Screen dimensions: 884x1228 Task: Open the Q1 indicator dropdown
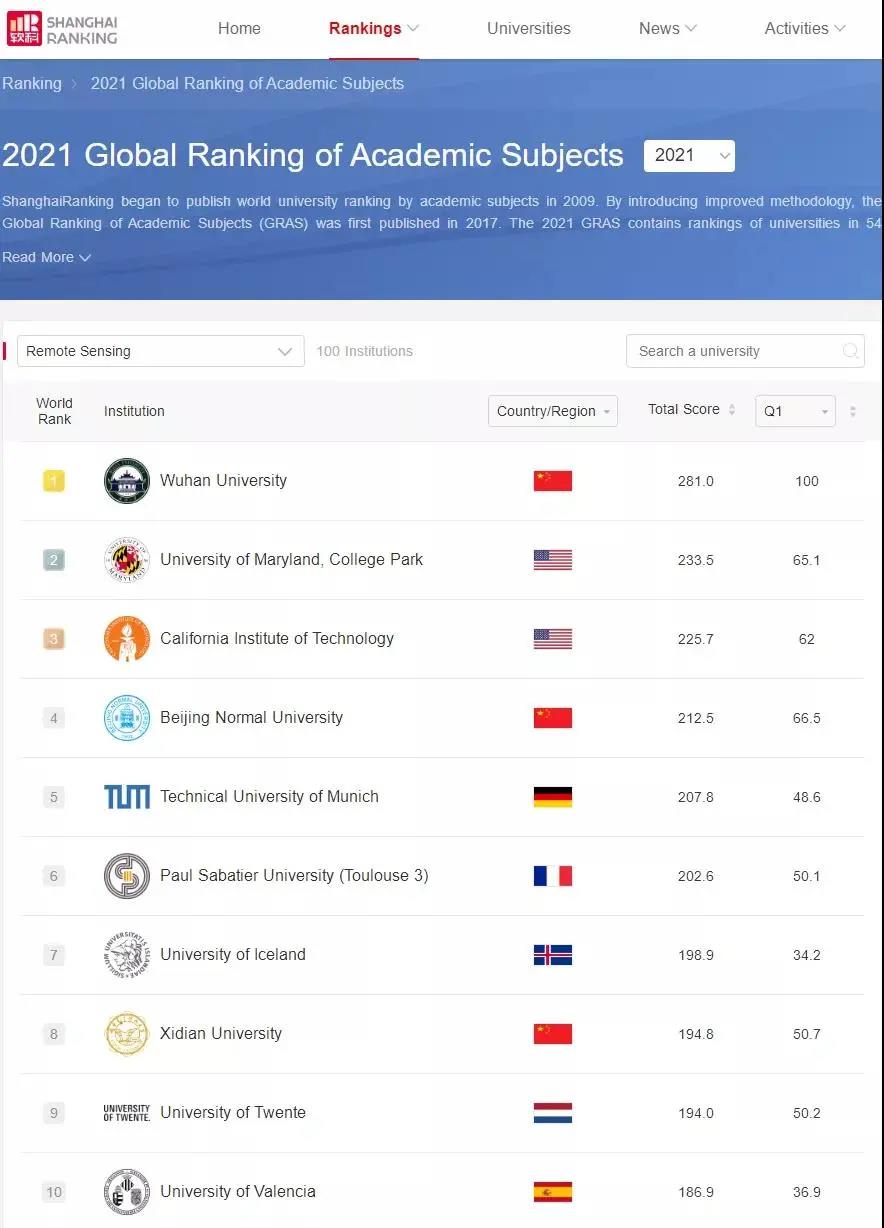click(x=795, y=411)
